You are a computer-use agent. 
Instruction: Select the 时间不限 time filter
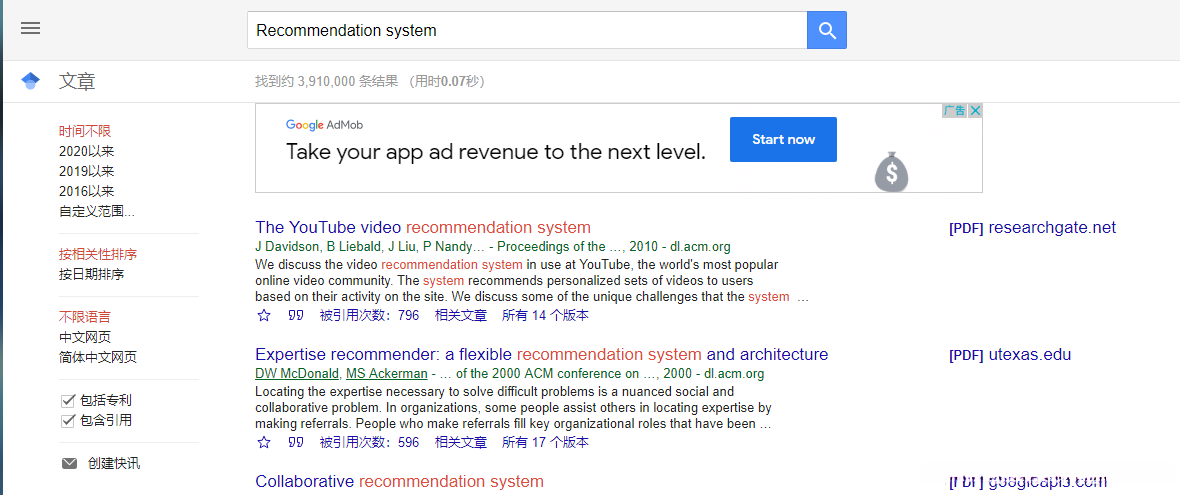coord(85,131)
